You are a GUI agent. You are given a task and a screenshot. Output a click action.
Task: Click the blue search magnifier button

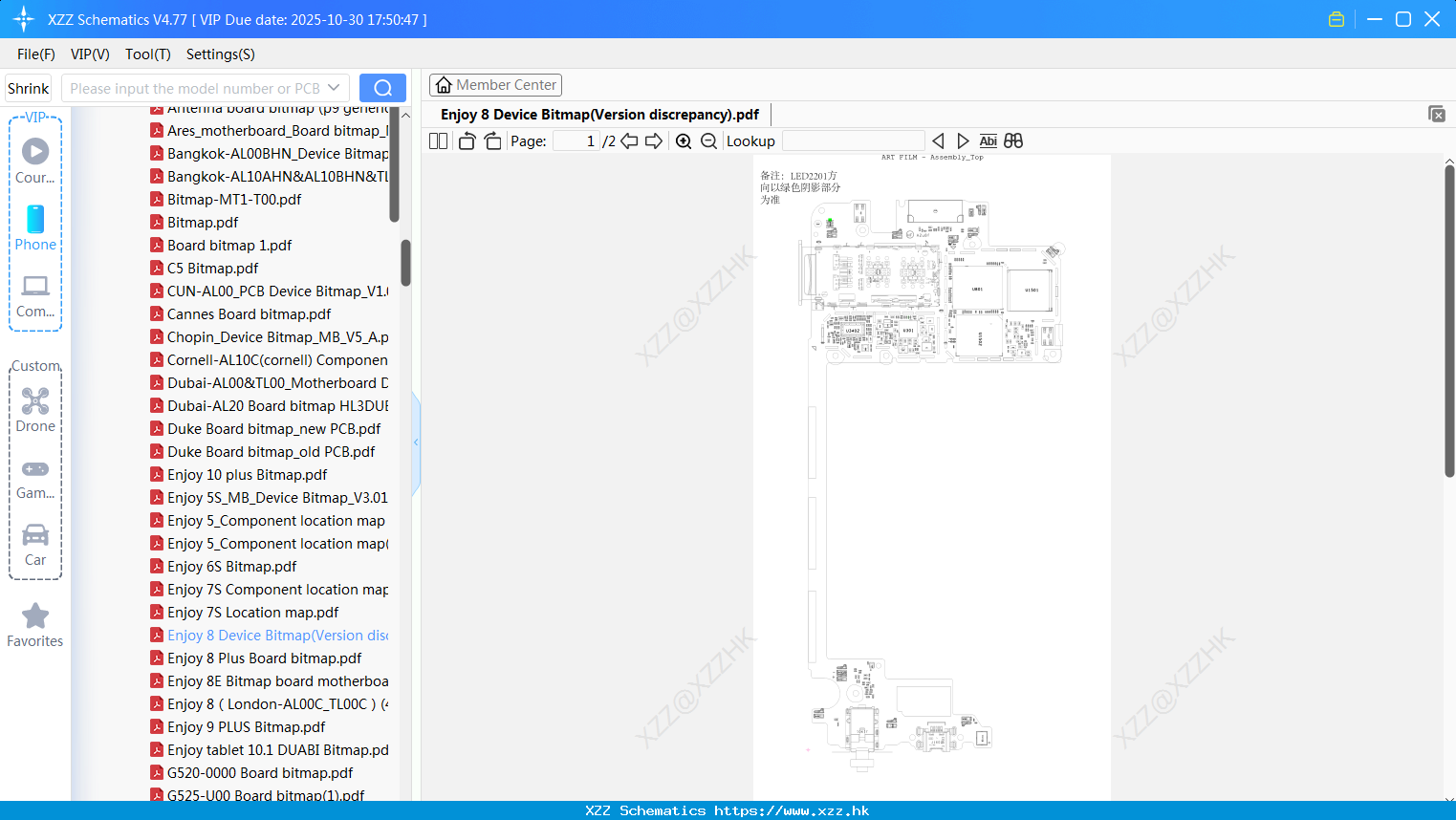pyautogui.click(x=382, y=88)
